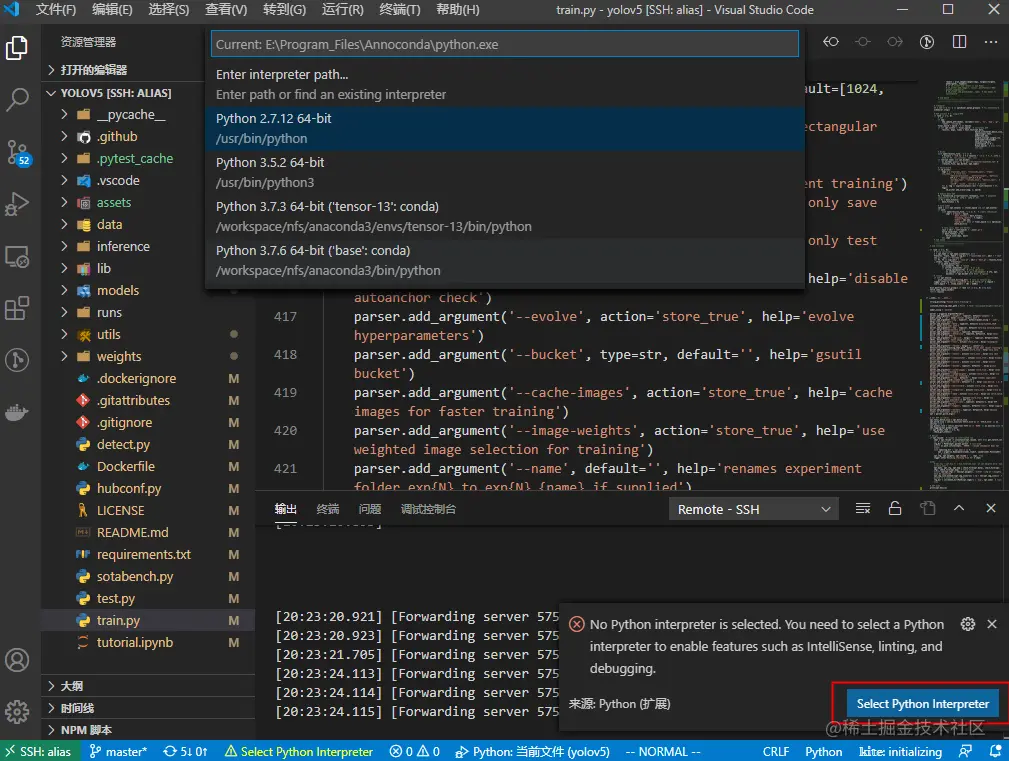Open the Remote - SSH output channel dropdown
The height and width of the screenshot is (761, 1009).
click(x=755, y=509)
